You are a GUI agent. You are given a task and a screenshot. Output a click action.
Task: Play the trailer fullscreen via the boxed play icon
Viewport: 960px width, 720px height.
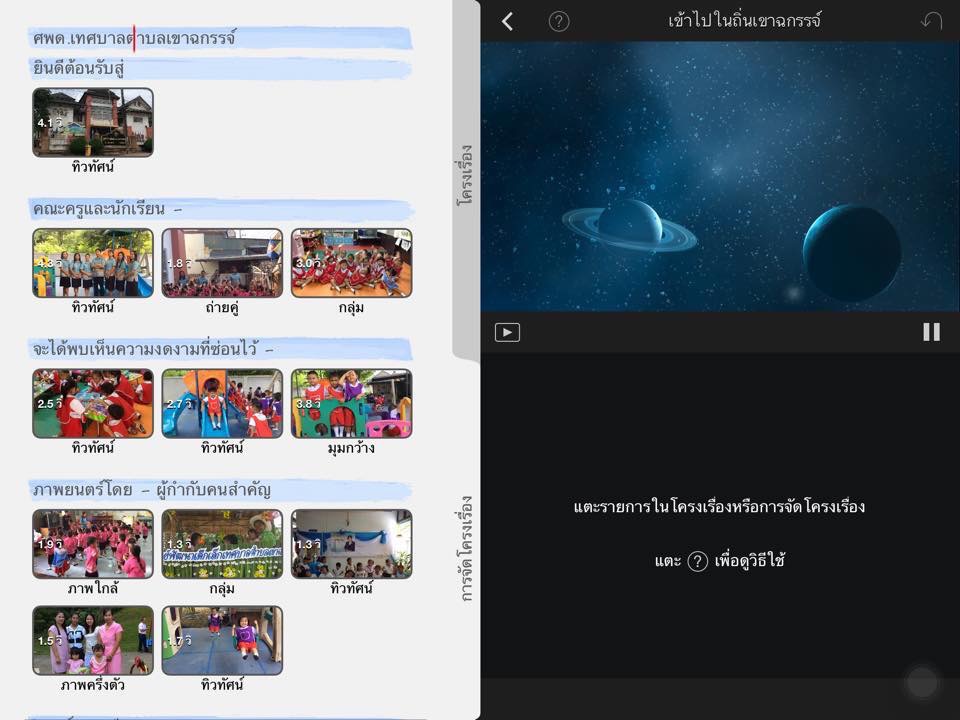point(507,332)
